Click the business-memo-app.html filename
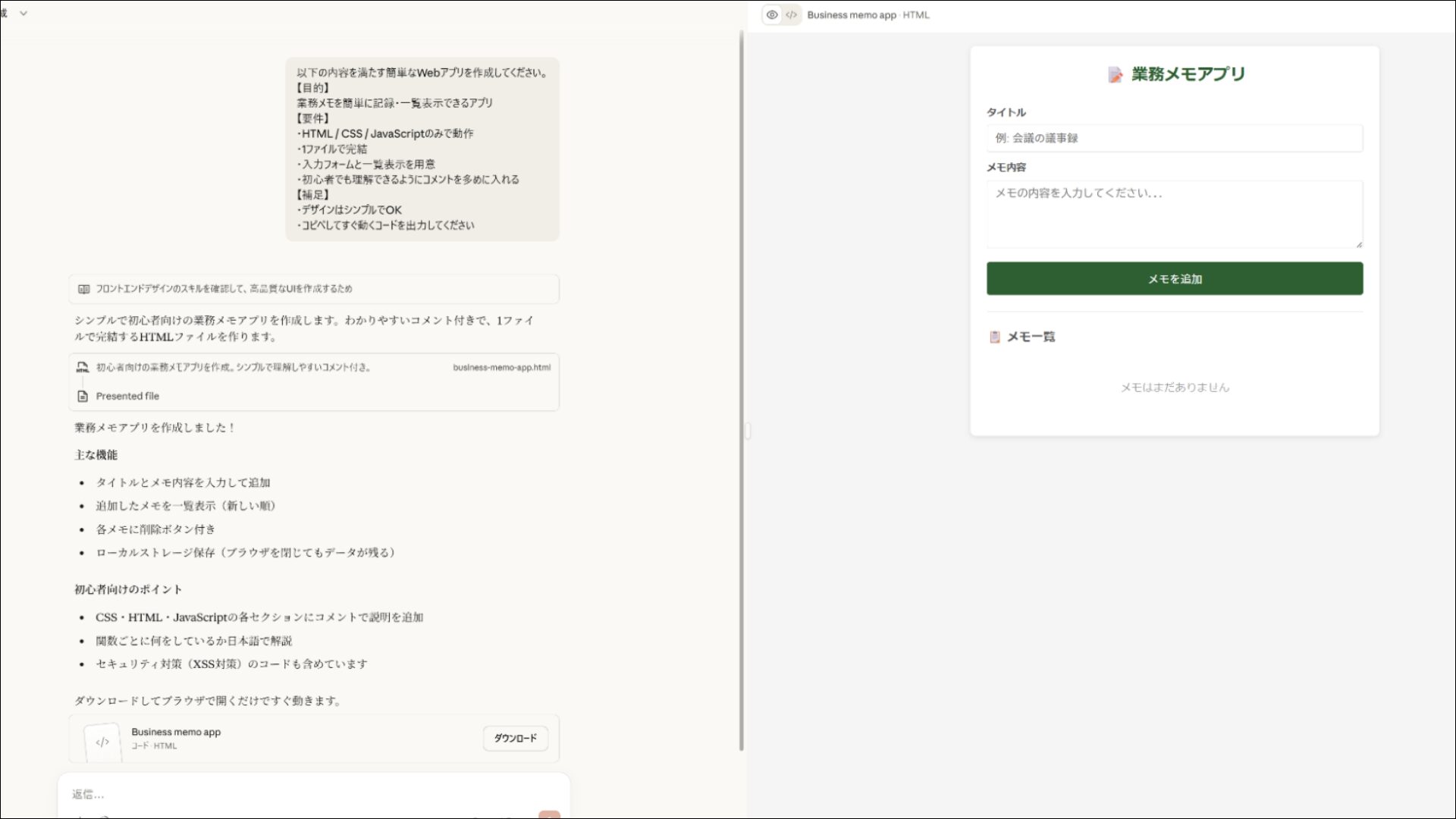 [x=501, y=368]
